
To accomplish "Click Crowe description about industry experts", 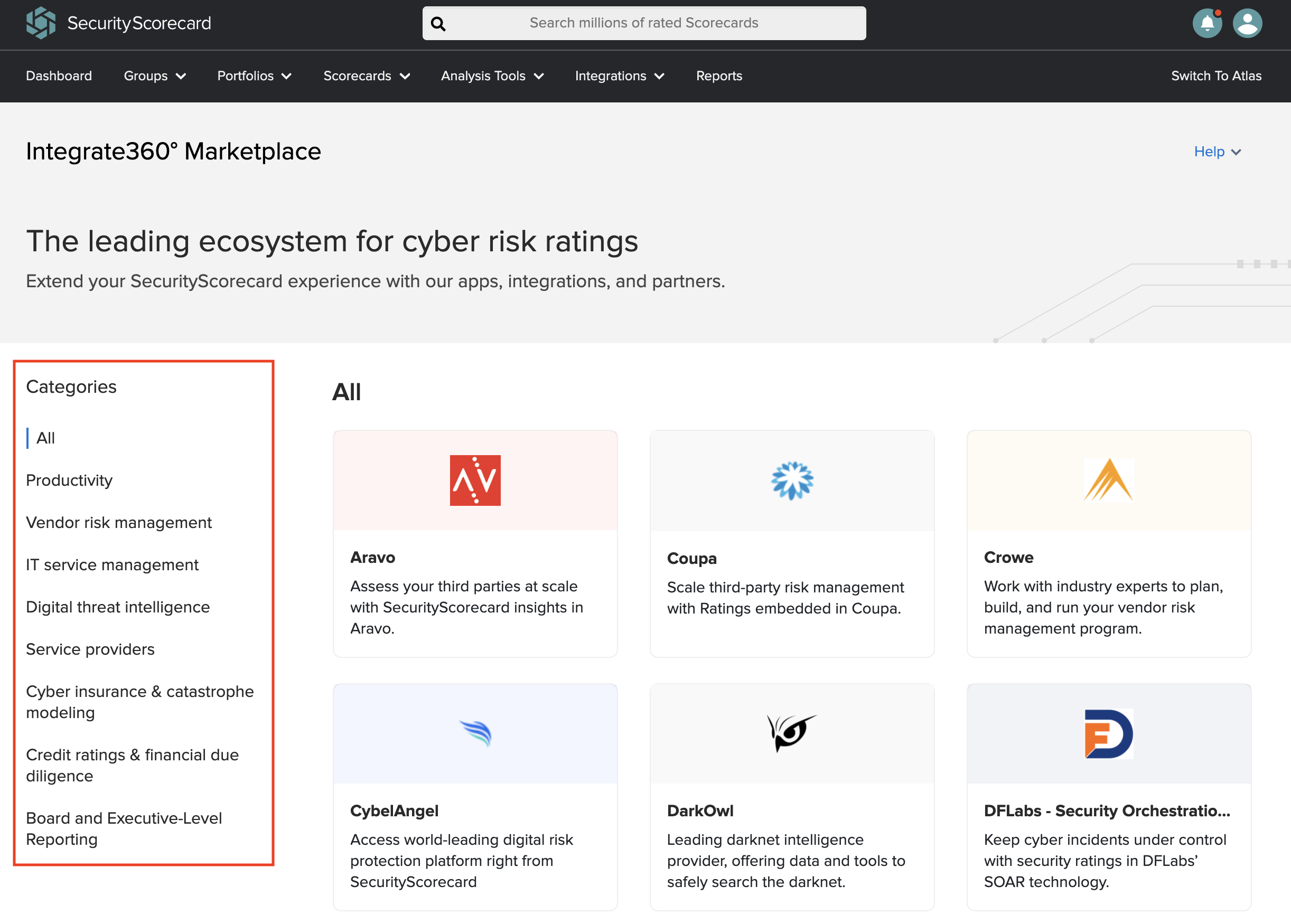I will 1103,607.
